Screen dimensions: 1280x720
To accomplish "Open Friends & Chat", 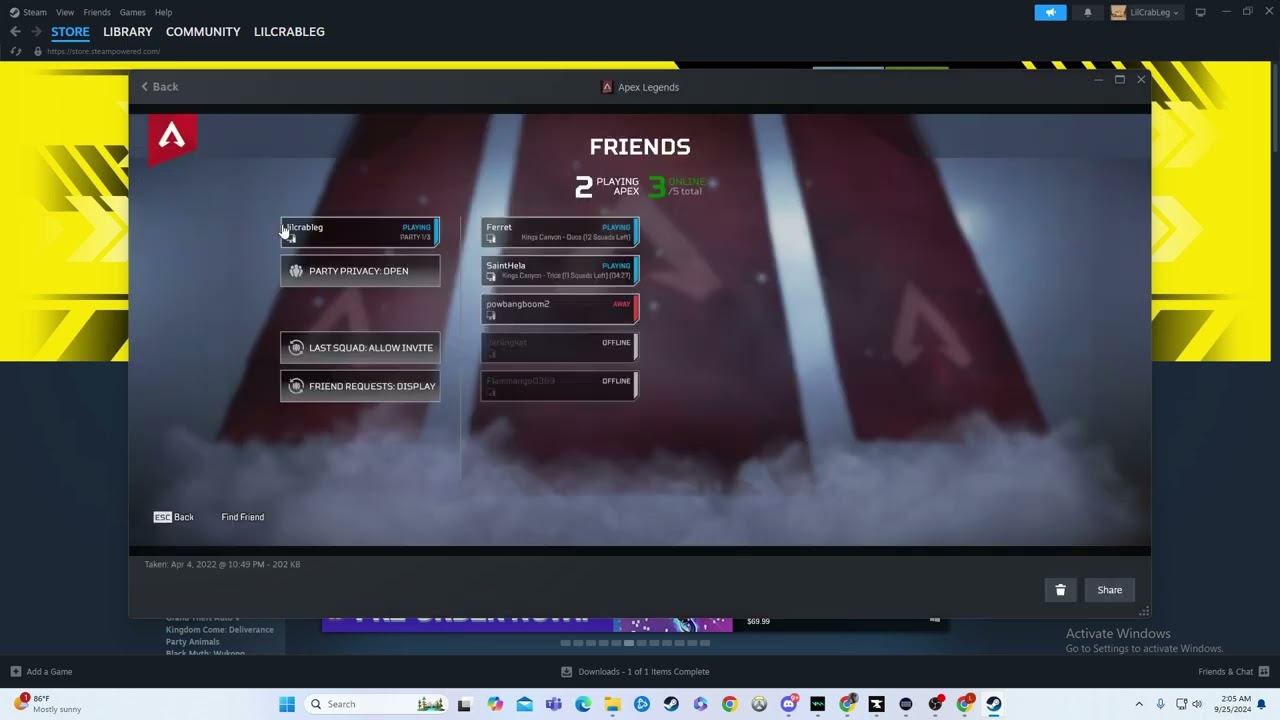I will [1233, 672].
